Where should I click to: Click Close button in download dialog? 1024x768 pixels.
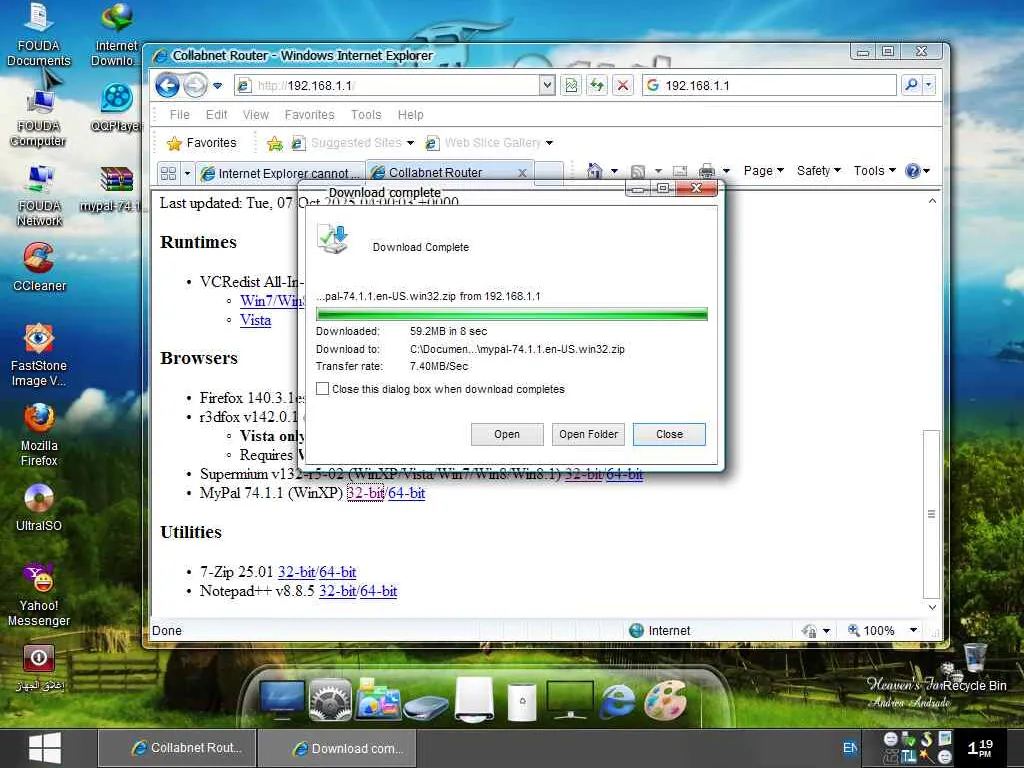669,434
